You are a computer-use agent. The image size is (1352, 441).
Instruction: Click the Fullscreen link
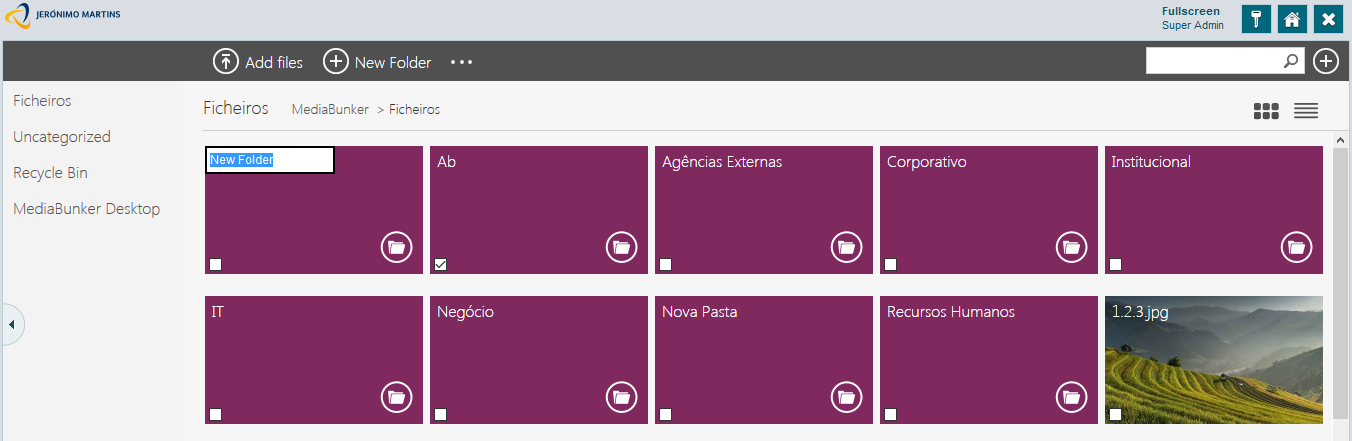(1191, 11)
